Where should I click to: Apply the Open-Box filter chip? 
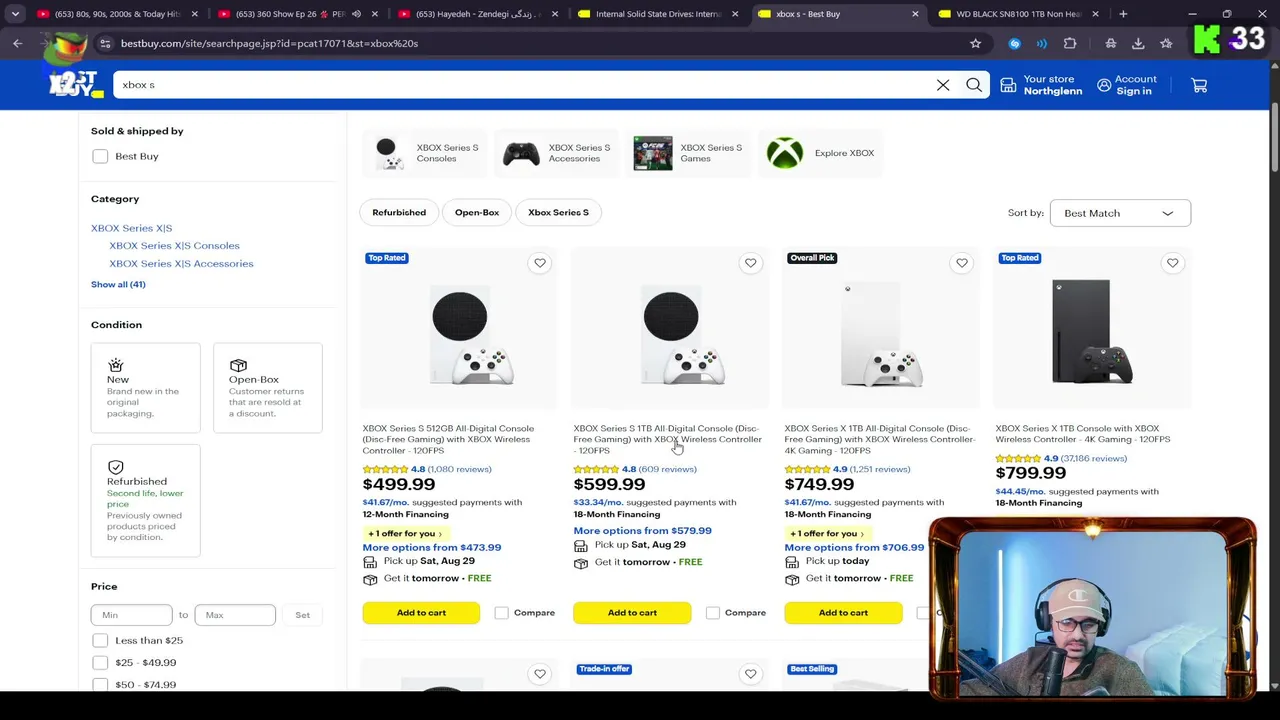point(477,212)
